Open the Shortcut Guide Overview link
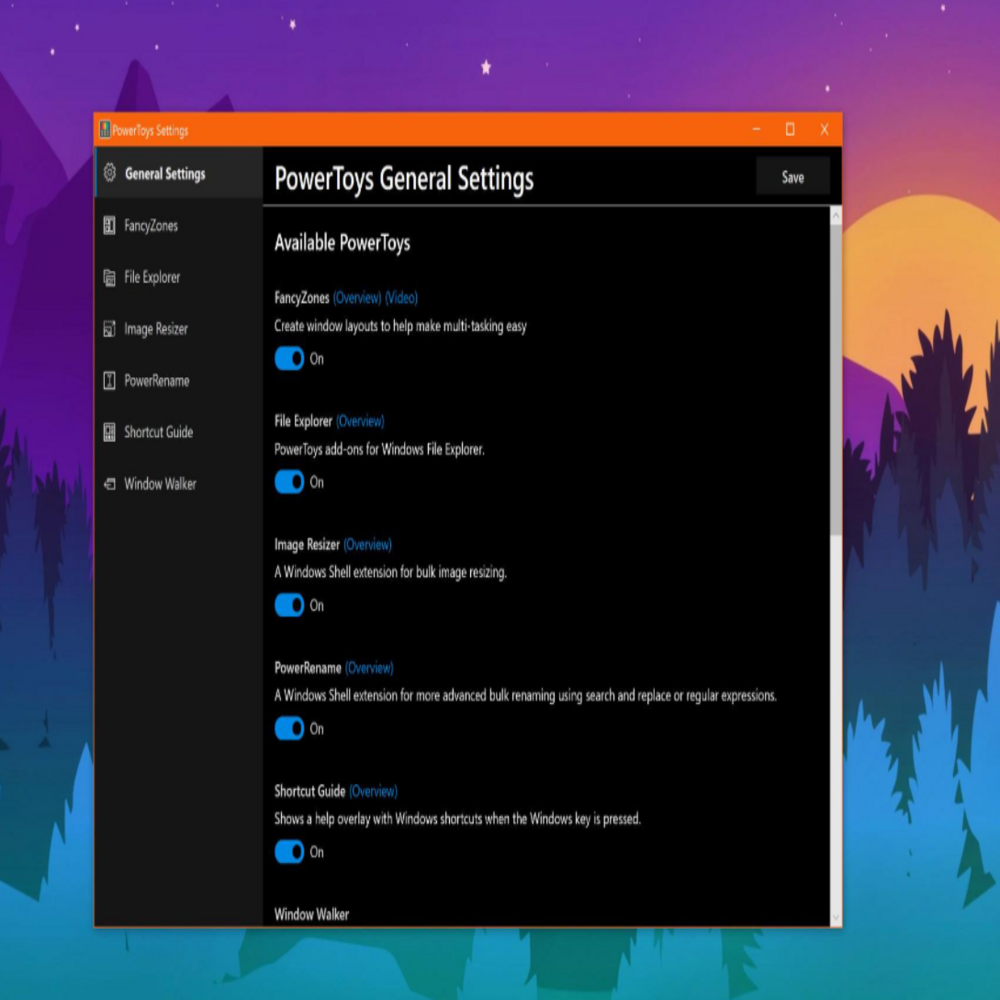This screenshot has width=1000, height=1000. pos(373,791)
